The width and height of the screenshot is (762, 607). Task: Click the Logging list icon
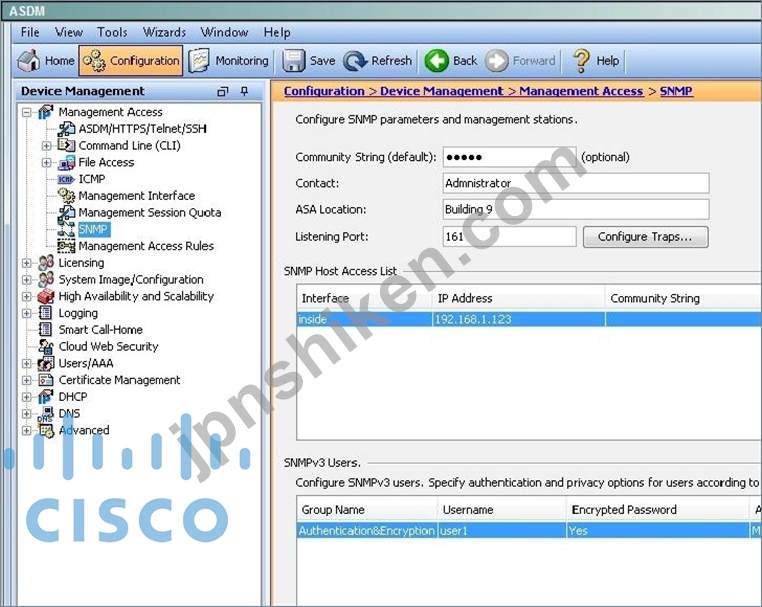(x=45, y=313)
